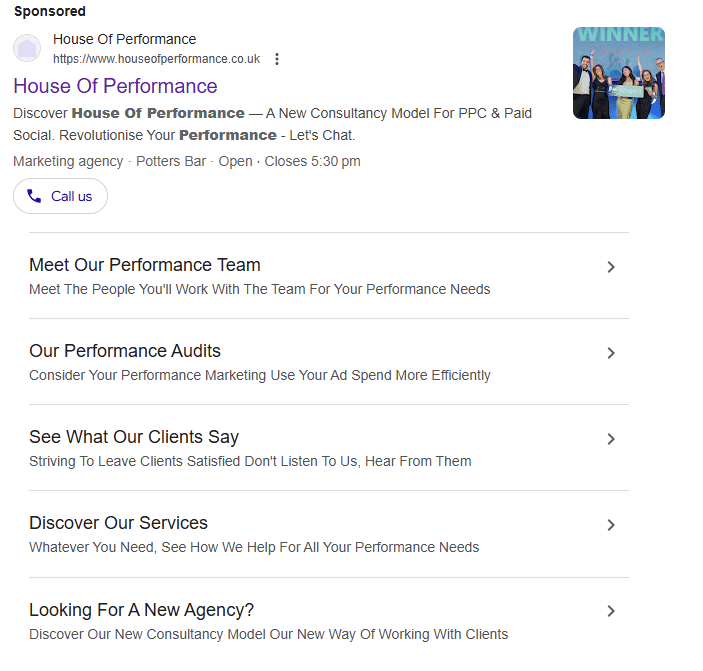Click the arrow beside Discover Our Services
This screenshot has width=703, height=671.
coord(611,525)
